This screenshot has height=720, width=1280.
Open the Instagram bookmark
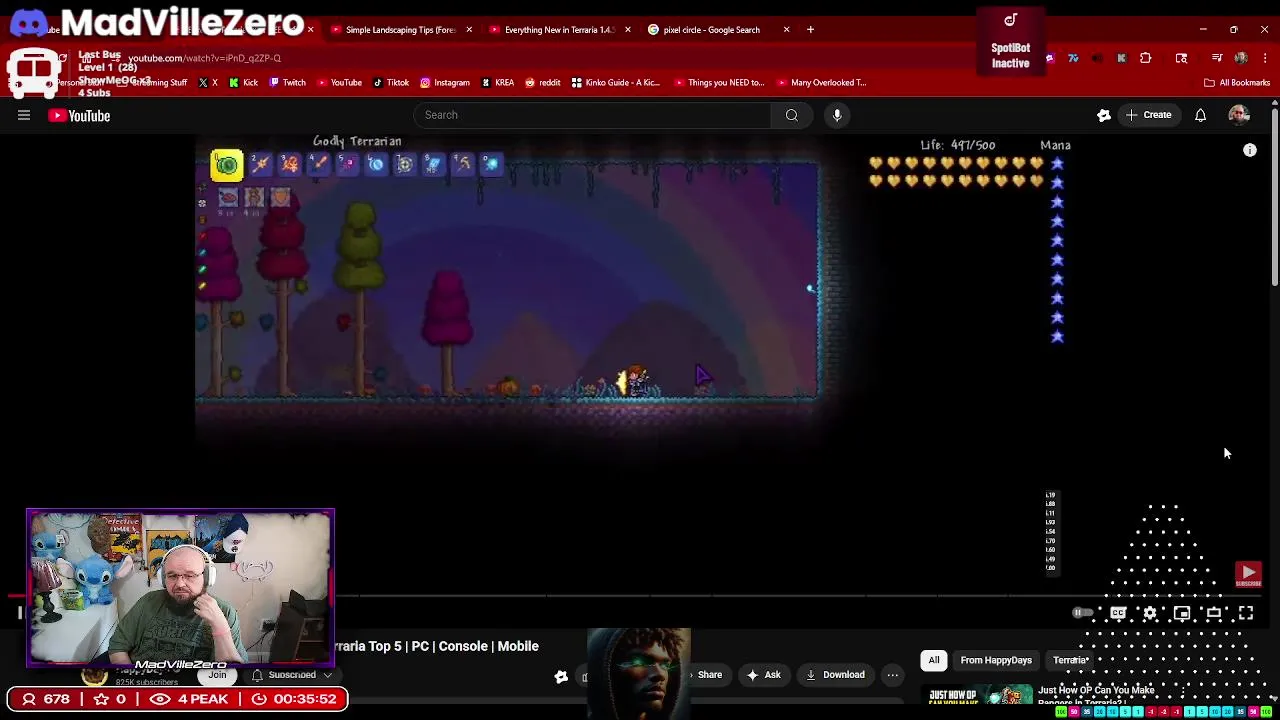pyautogui.click(x=445, y=83)
